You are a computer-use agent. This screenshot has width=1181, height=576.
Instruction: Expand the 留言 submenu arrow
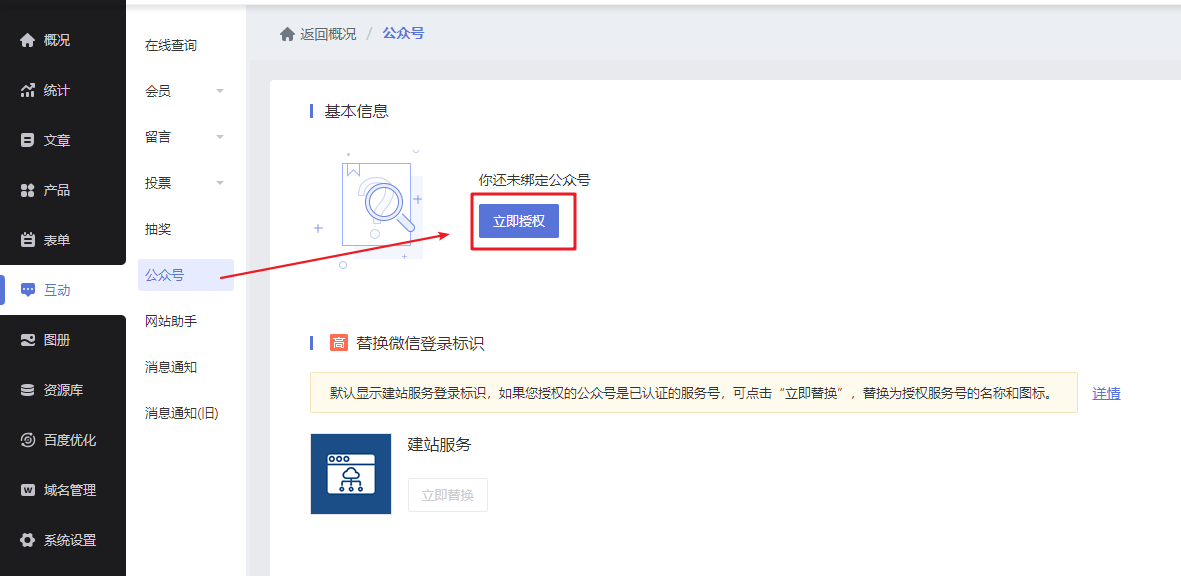pyautogui.click(x=220, y=137)
